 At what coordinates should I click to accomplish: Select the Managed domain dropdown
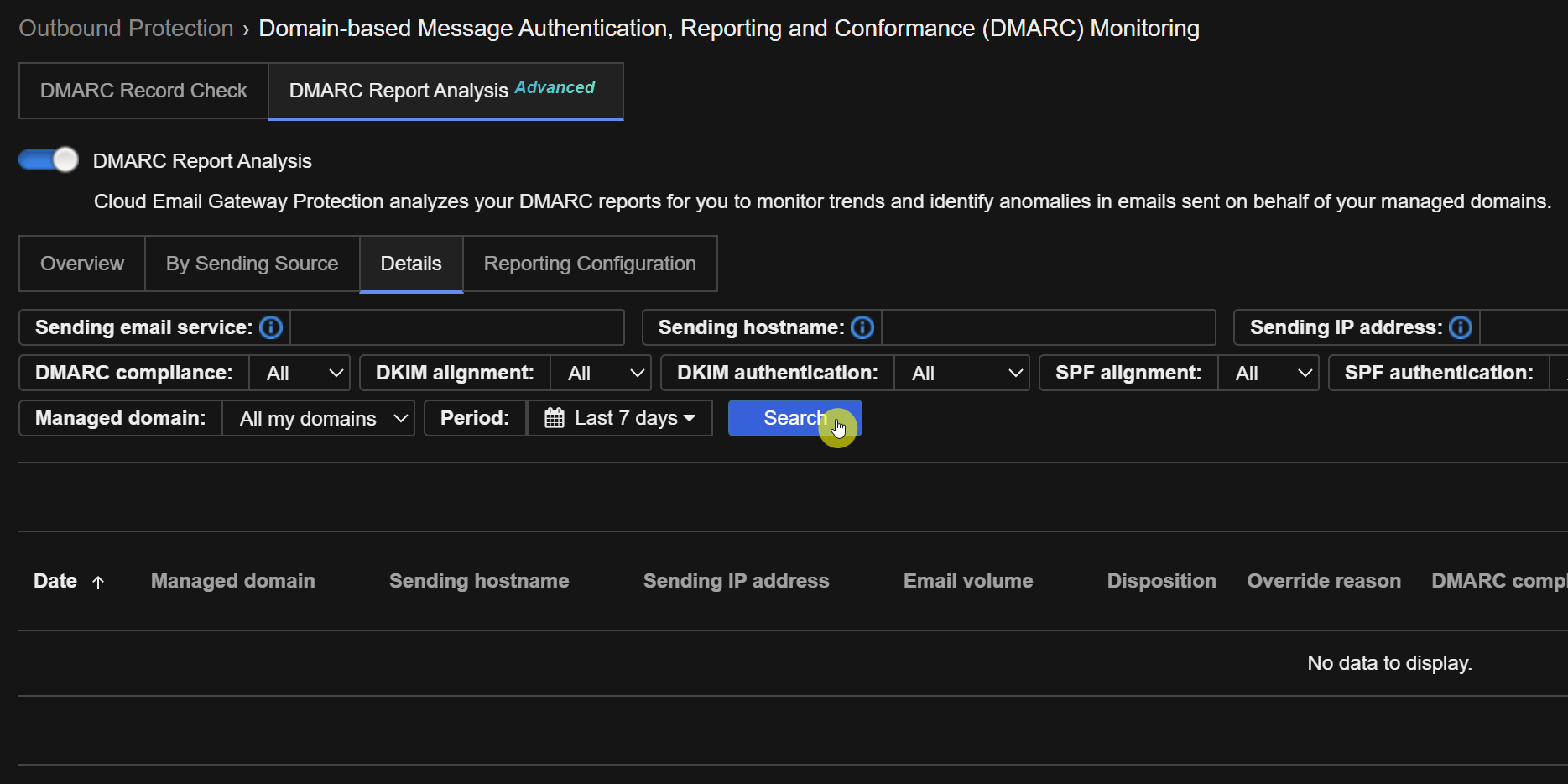319,418
